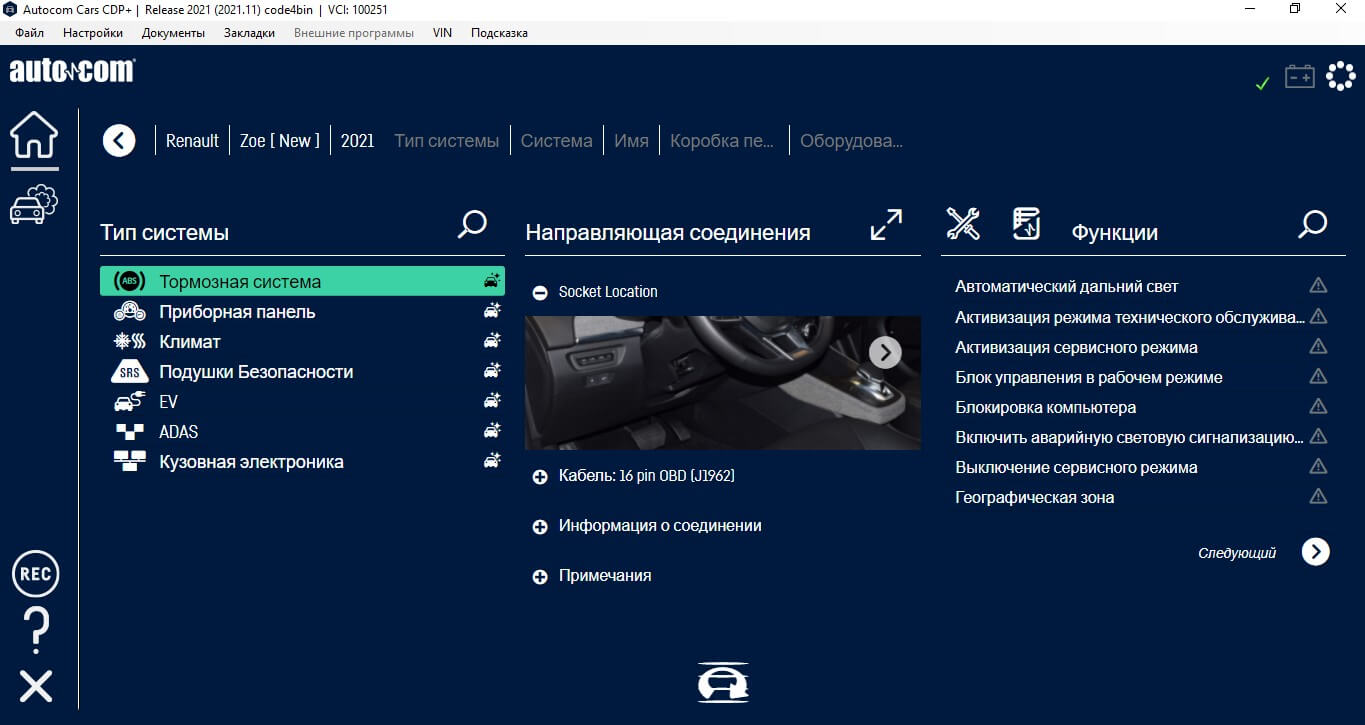This screenshot has height=725, width=1365.
Task: Open the Файл menu
Action: point(30,33)
